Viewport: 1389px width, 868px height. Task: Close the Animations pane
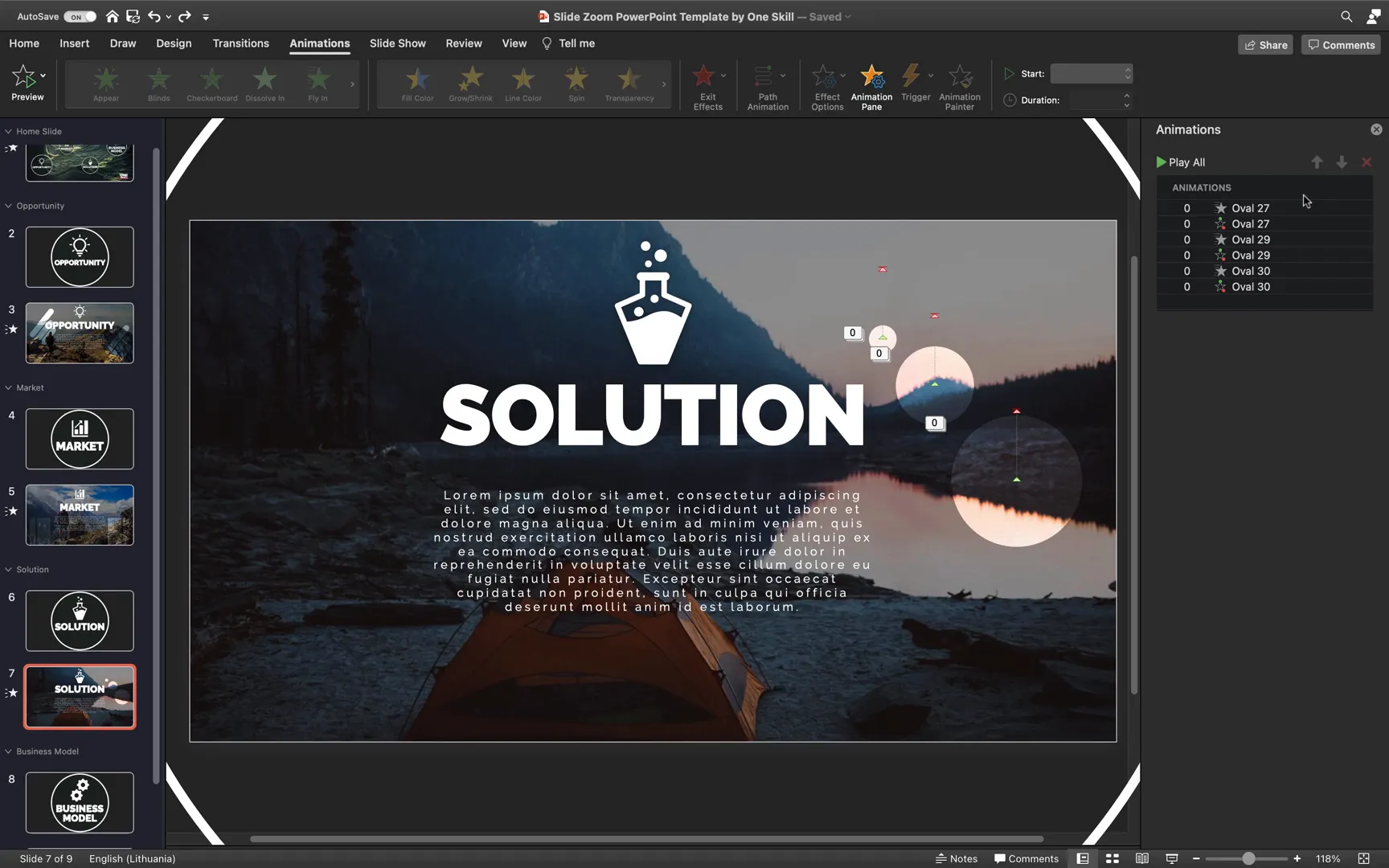[1376, 129]
